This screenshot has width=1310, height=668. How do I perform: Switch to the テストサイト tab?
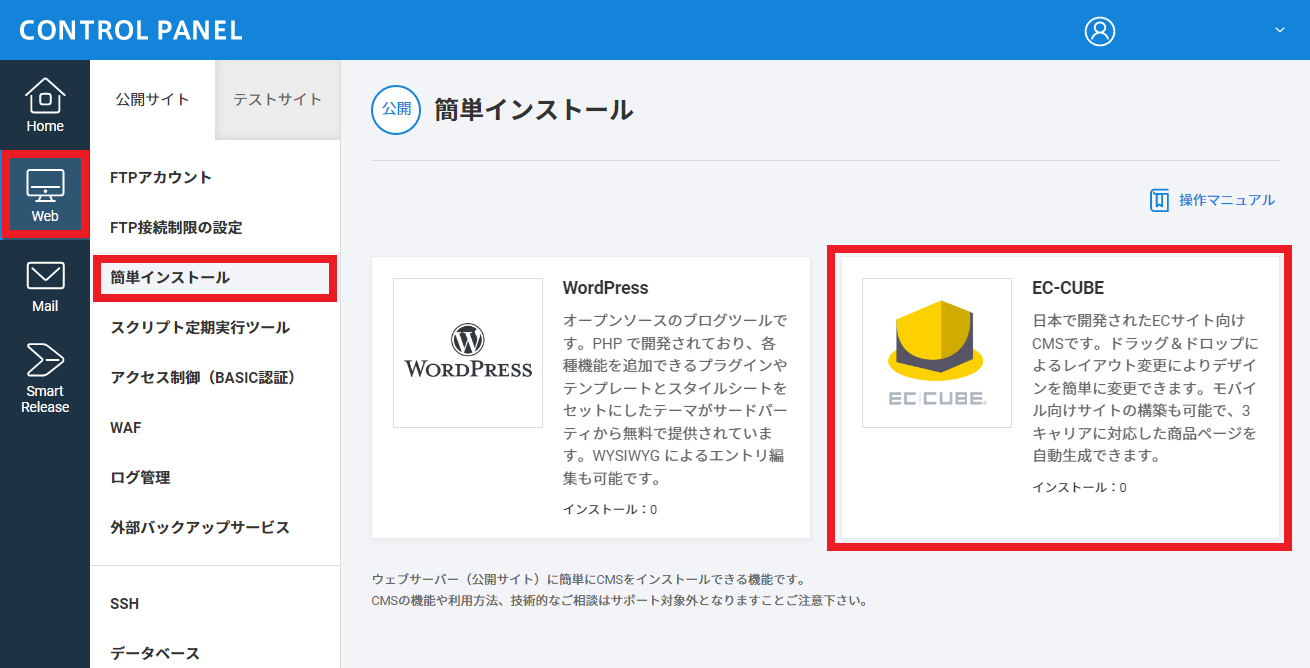point(277,100)
